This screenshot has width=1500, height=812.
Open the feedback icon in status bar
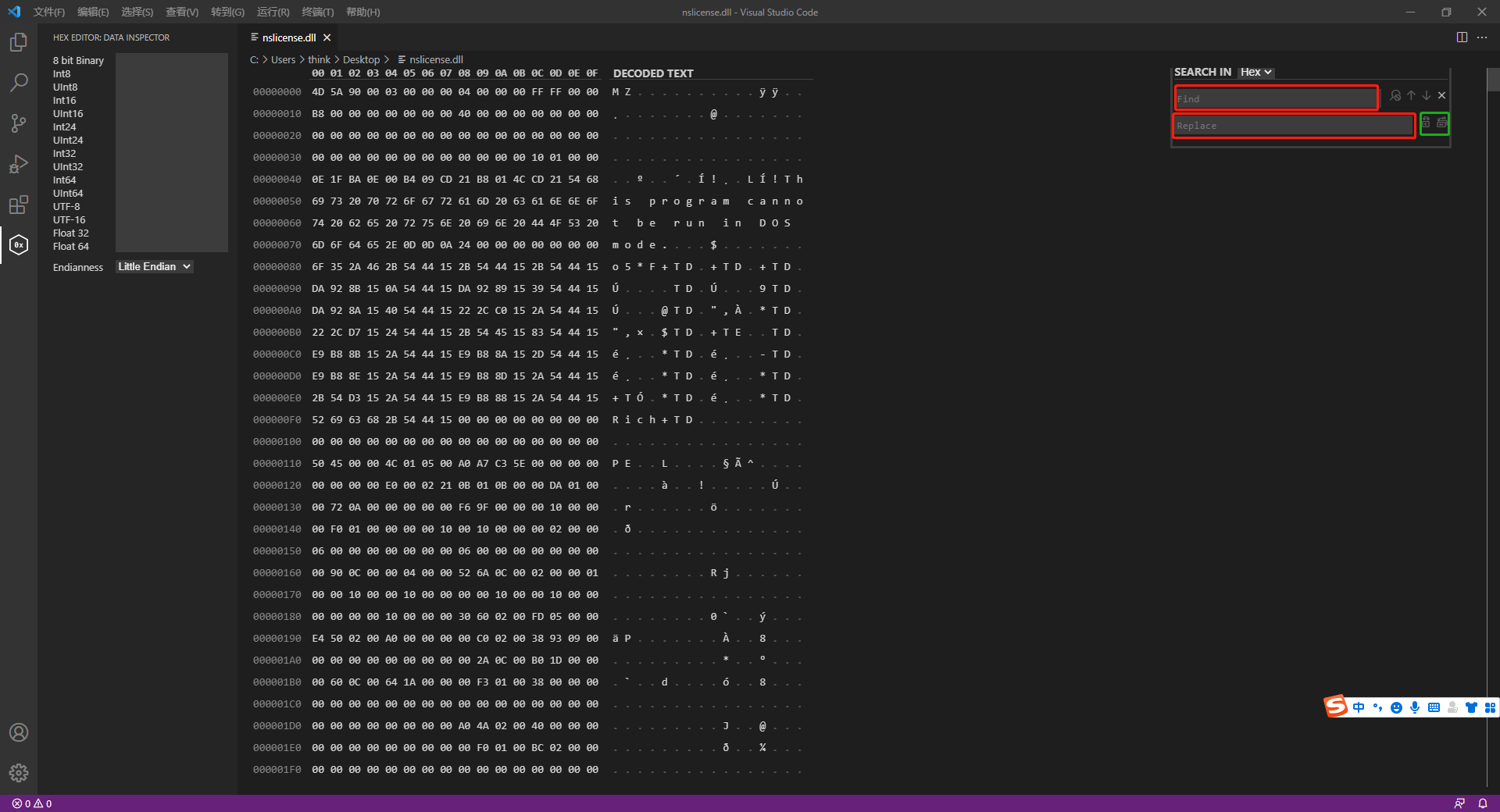(x=1459, y=803)
